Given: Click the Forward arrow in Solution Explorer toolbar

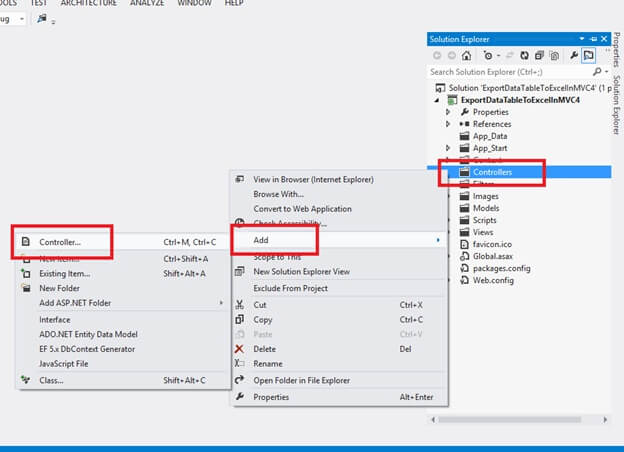Looking at the screenshot, I should [452, 56].
